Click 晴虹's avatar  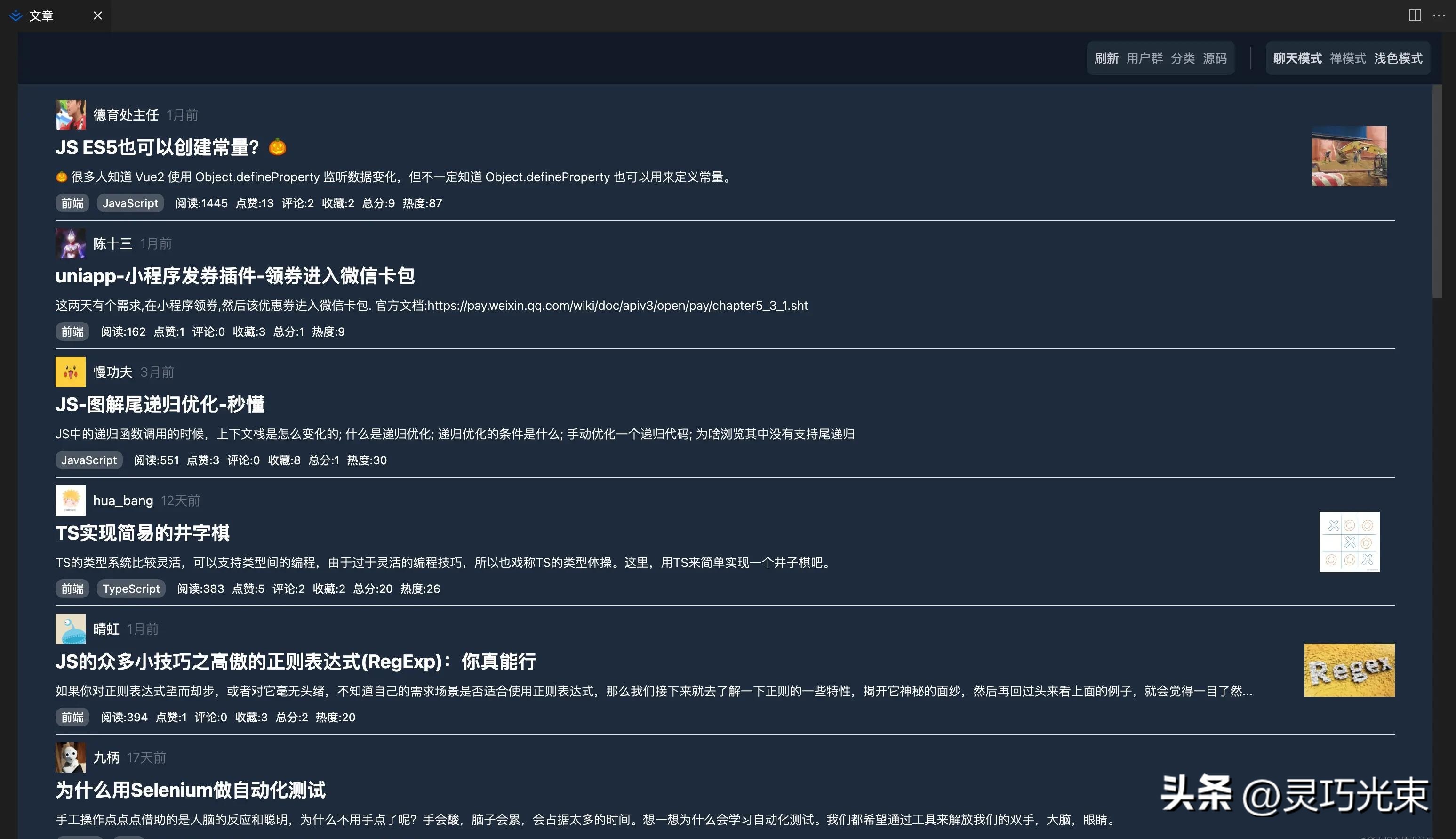coord(70,629)
